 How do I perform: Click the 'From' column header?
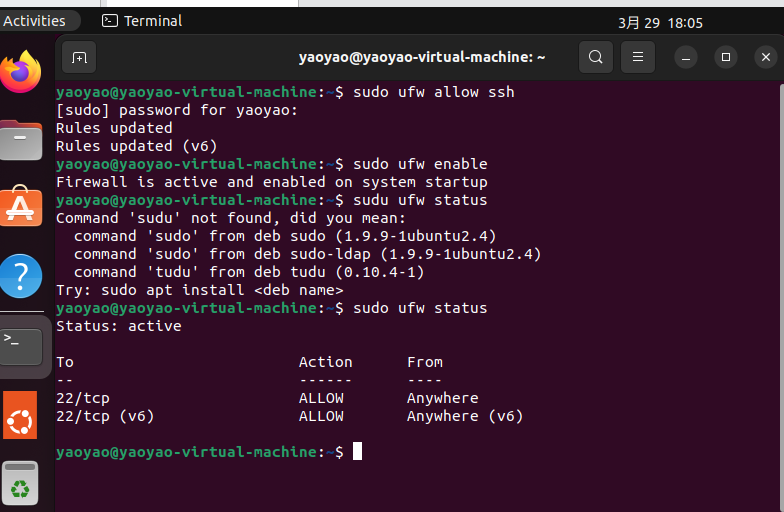(x=424, y=362)
